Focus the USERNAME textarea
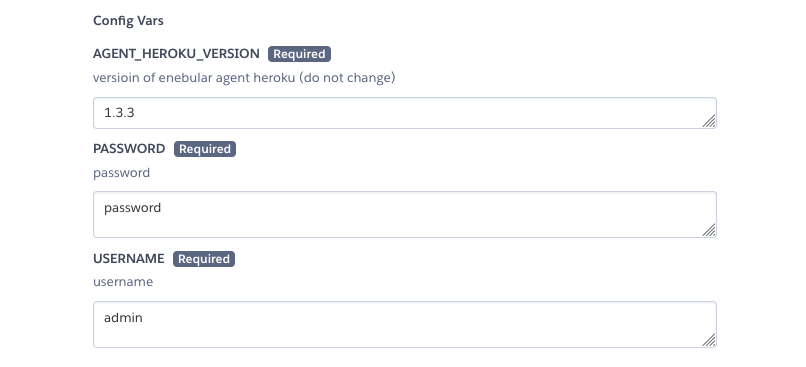This screenshot has width=806, height=367. [405, 324]
